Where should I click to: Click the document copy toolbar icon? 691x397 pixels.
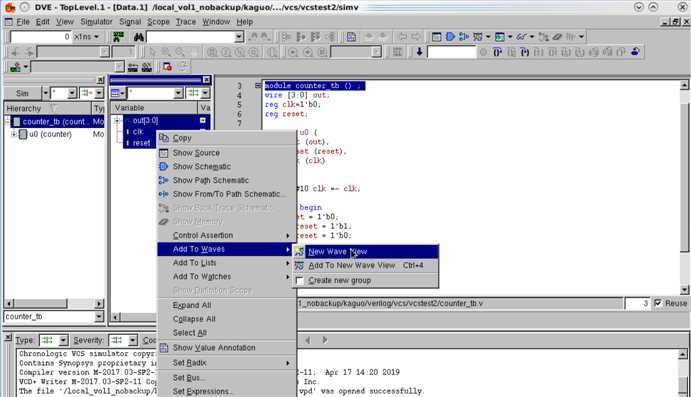(351, 37)
